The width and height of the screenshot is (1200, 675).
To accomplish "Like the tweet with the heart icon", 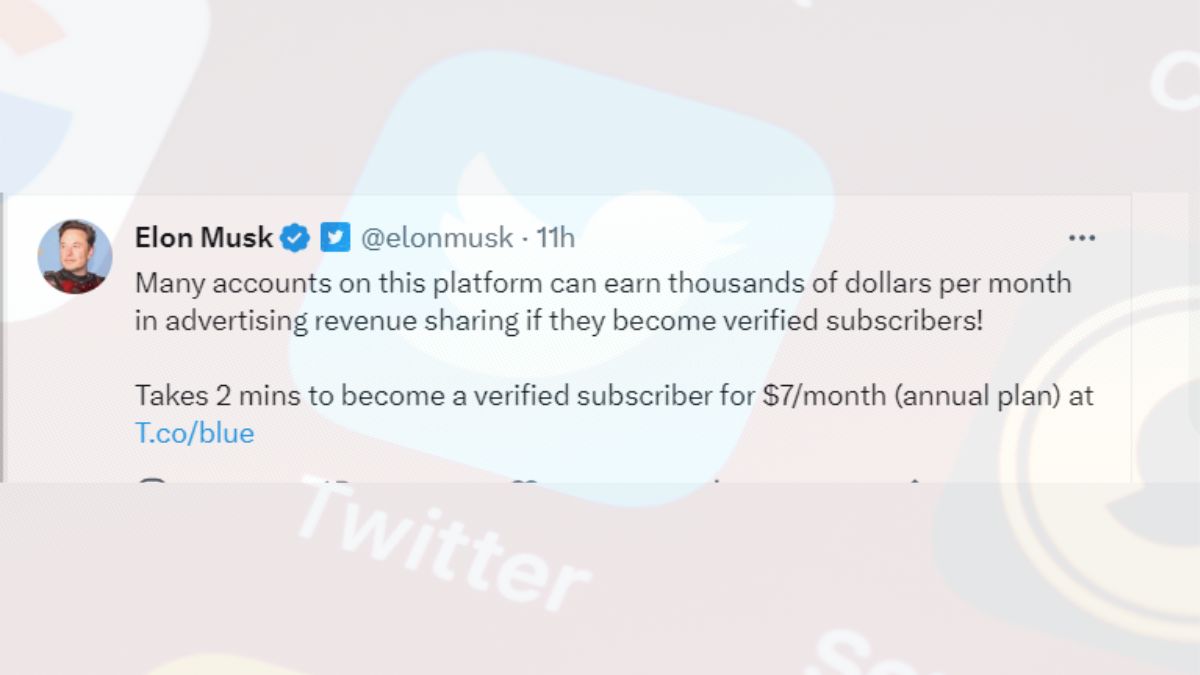I will point(524,481).
